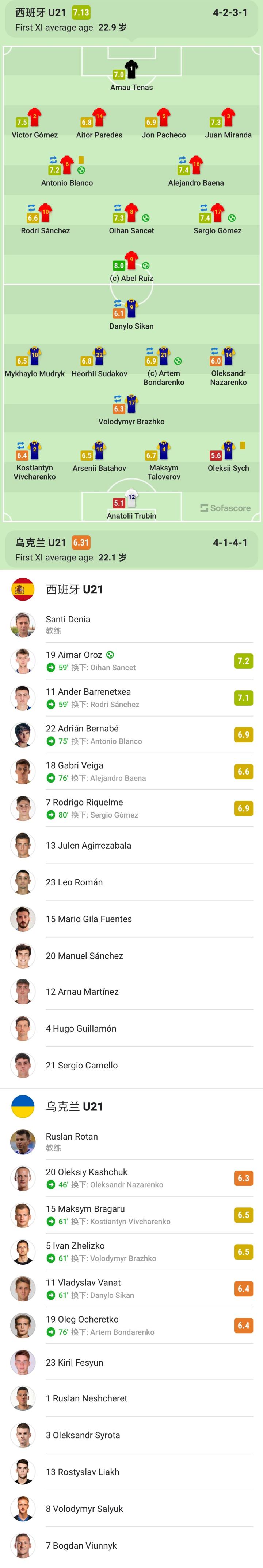This screenshot has width=263, height=1568.
Task: Click the Spain flag icon
Action: pos(23,589)
